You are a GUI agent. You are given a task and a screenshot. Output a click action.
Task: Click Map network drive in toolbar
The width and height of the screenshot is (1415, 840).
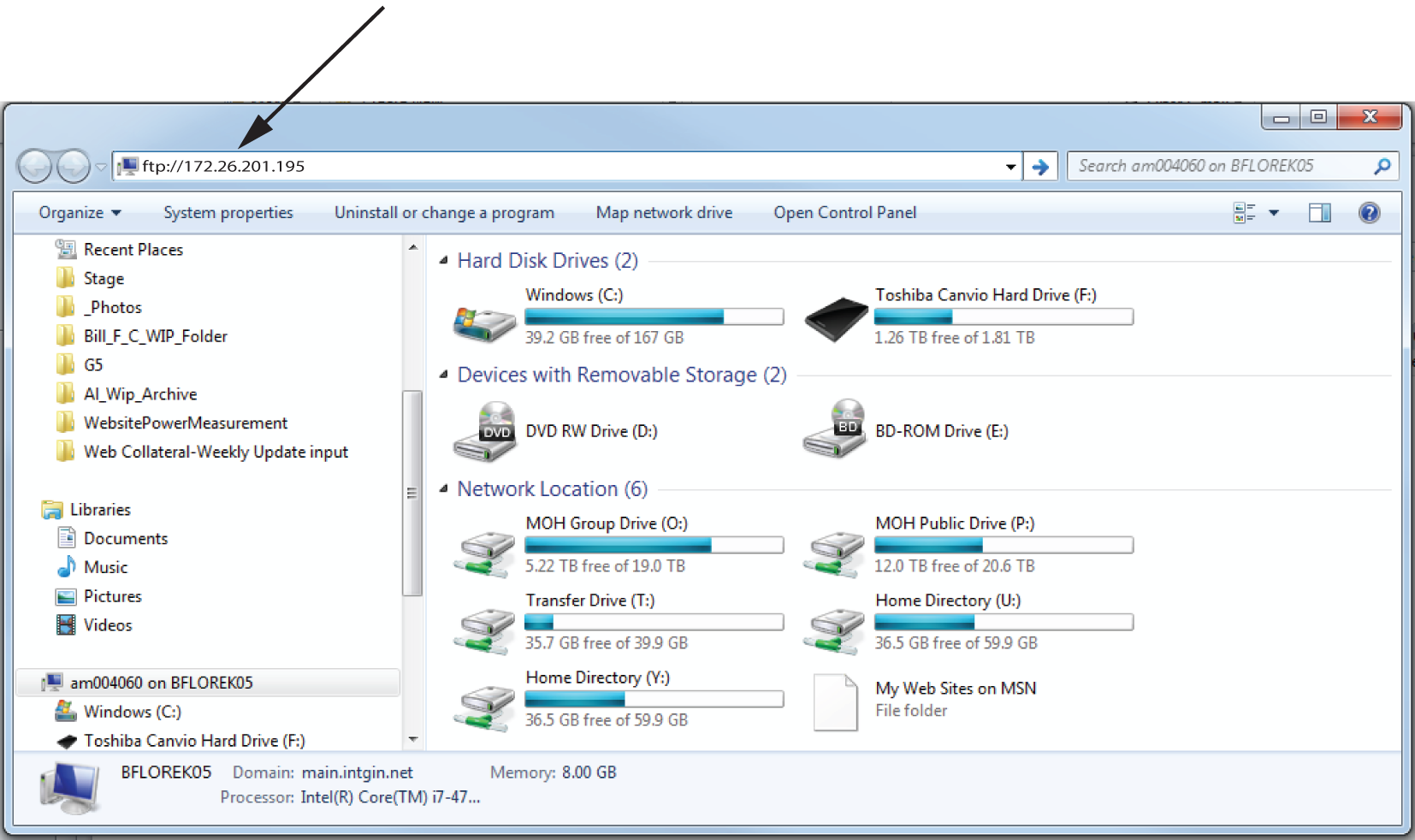(x=664, y=213)
